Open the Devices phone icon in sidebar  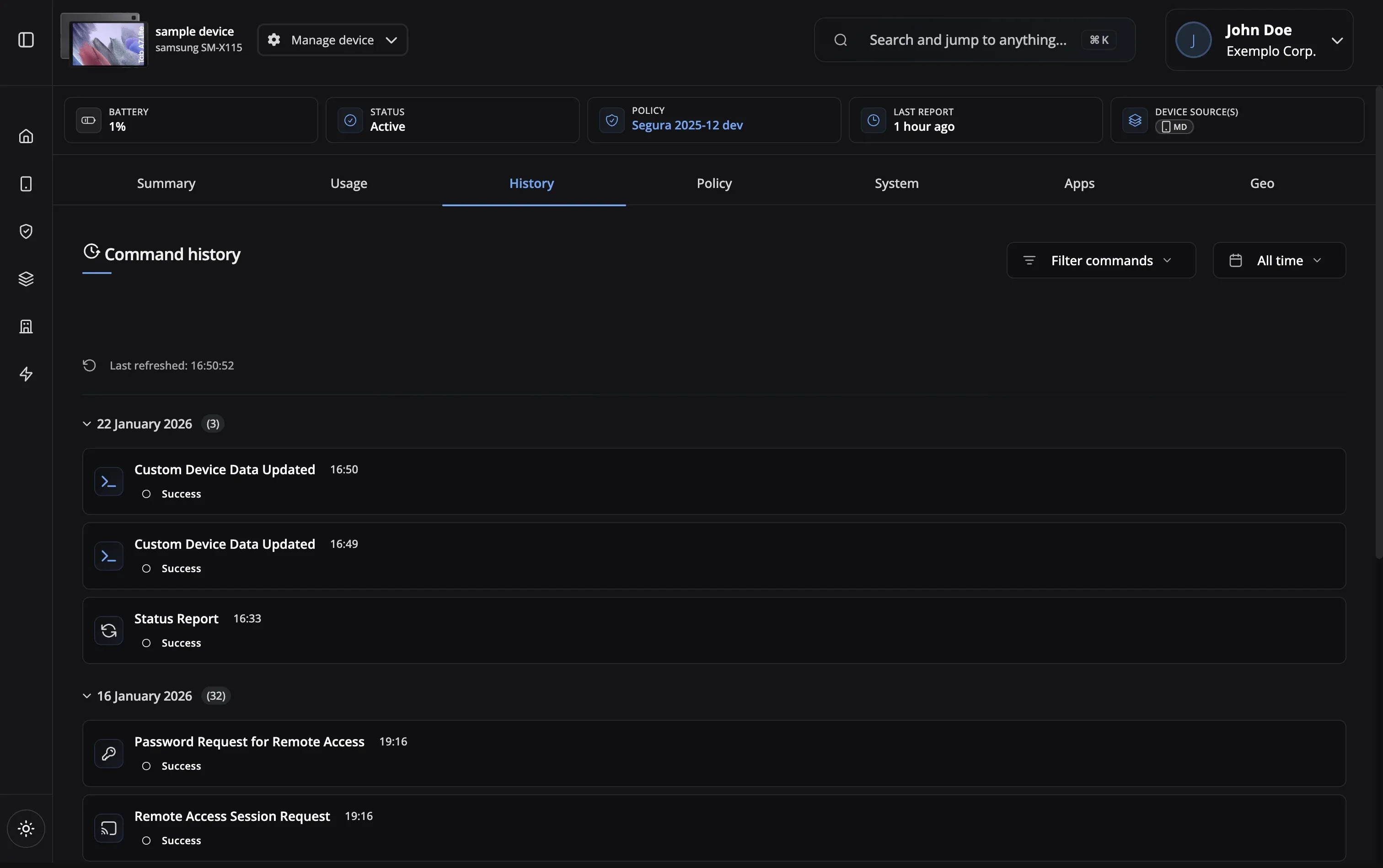(26, 184)
